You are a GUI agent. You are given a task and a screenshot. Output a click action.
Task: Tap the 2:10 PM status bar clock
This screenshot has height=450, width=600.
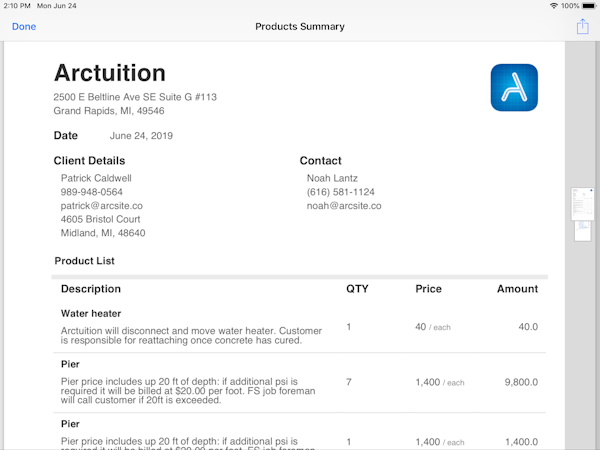click(x=19, y=6)
